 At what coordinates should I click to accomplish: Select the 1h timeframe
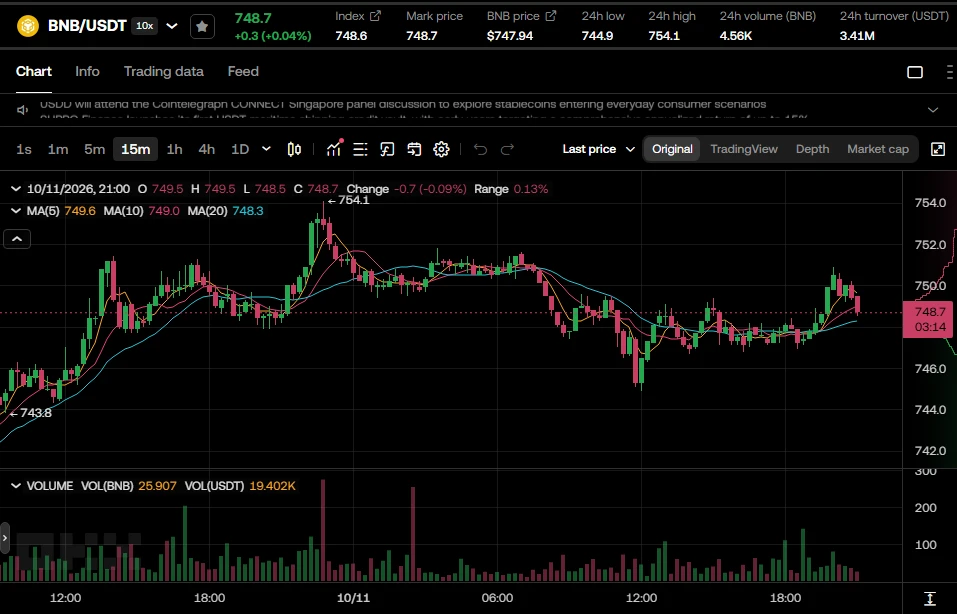coord(175,149)
